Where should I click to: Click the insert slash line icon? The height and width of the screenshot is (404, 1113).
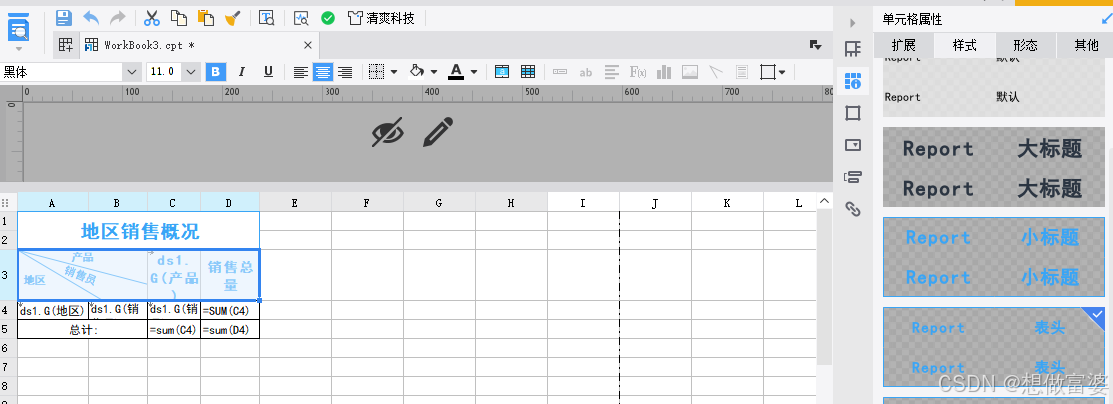[716, 72]
